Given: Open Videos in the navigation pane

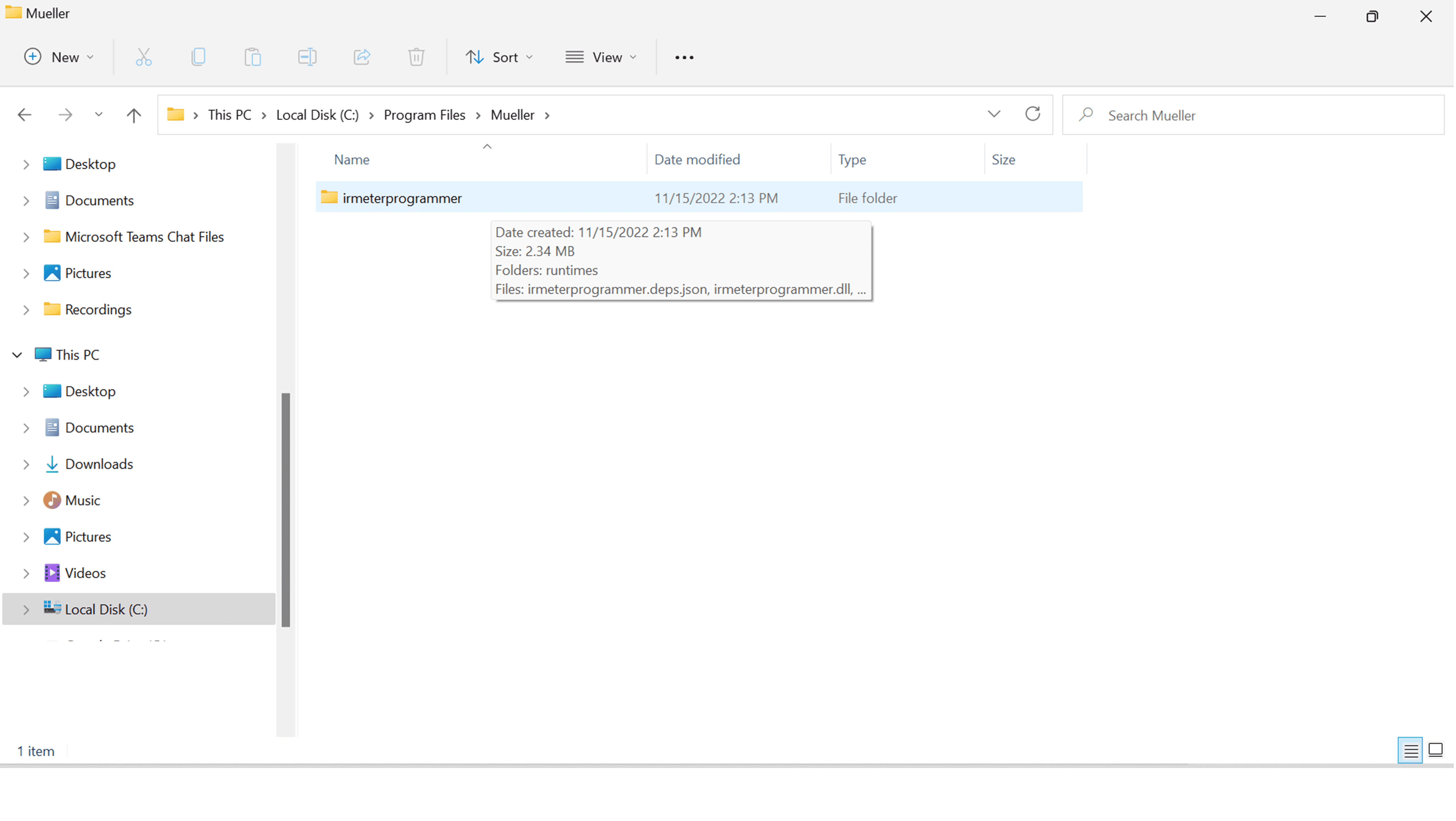Looking at the screenshot, I should click(x=85, y=573).
